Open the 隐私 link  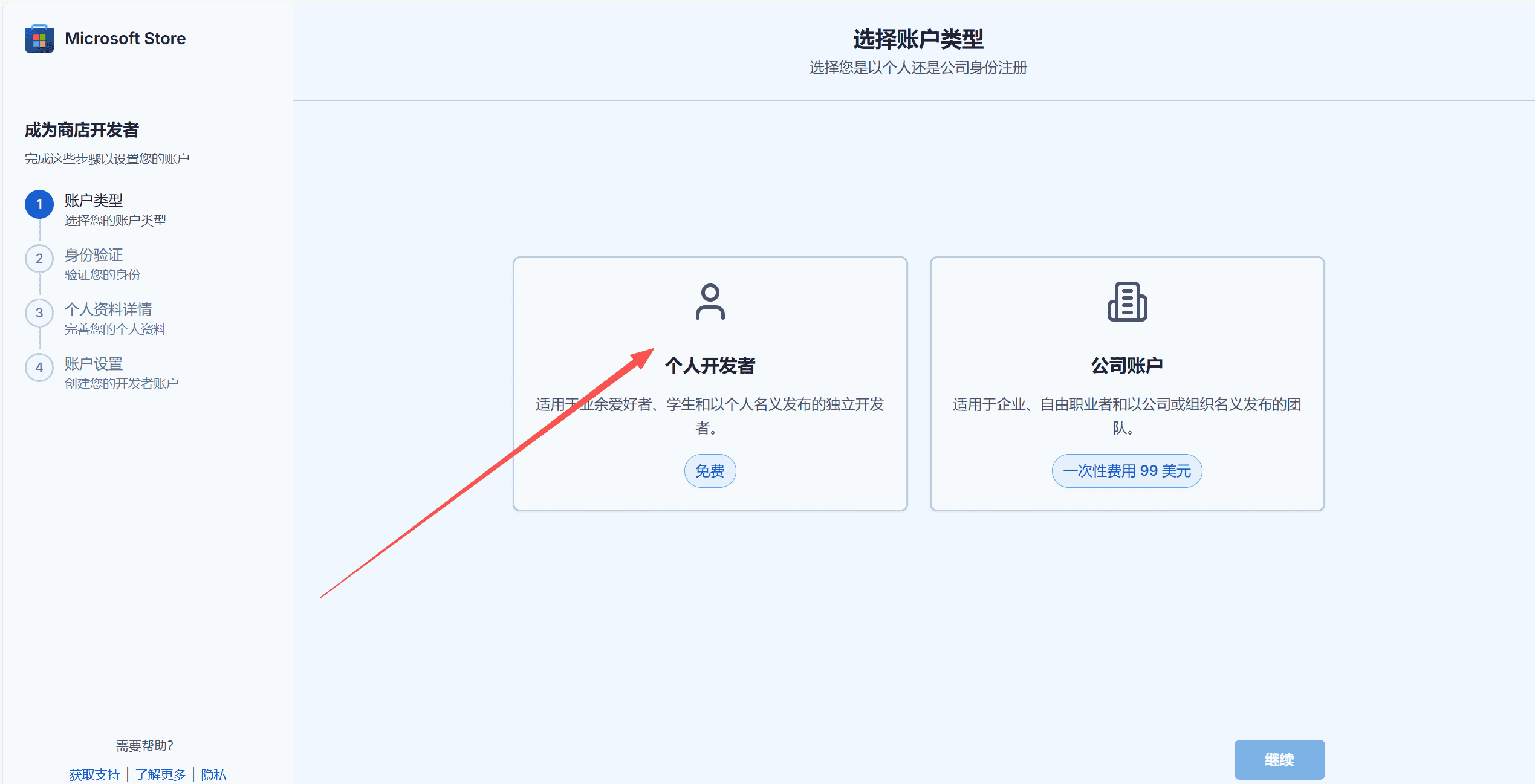(213, 774)
